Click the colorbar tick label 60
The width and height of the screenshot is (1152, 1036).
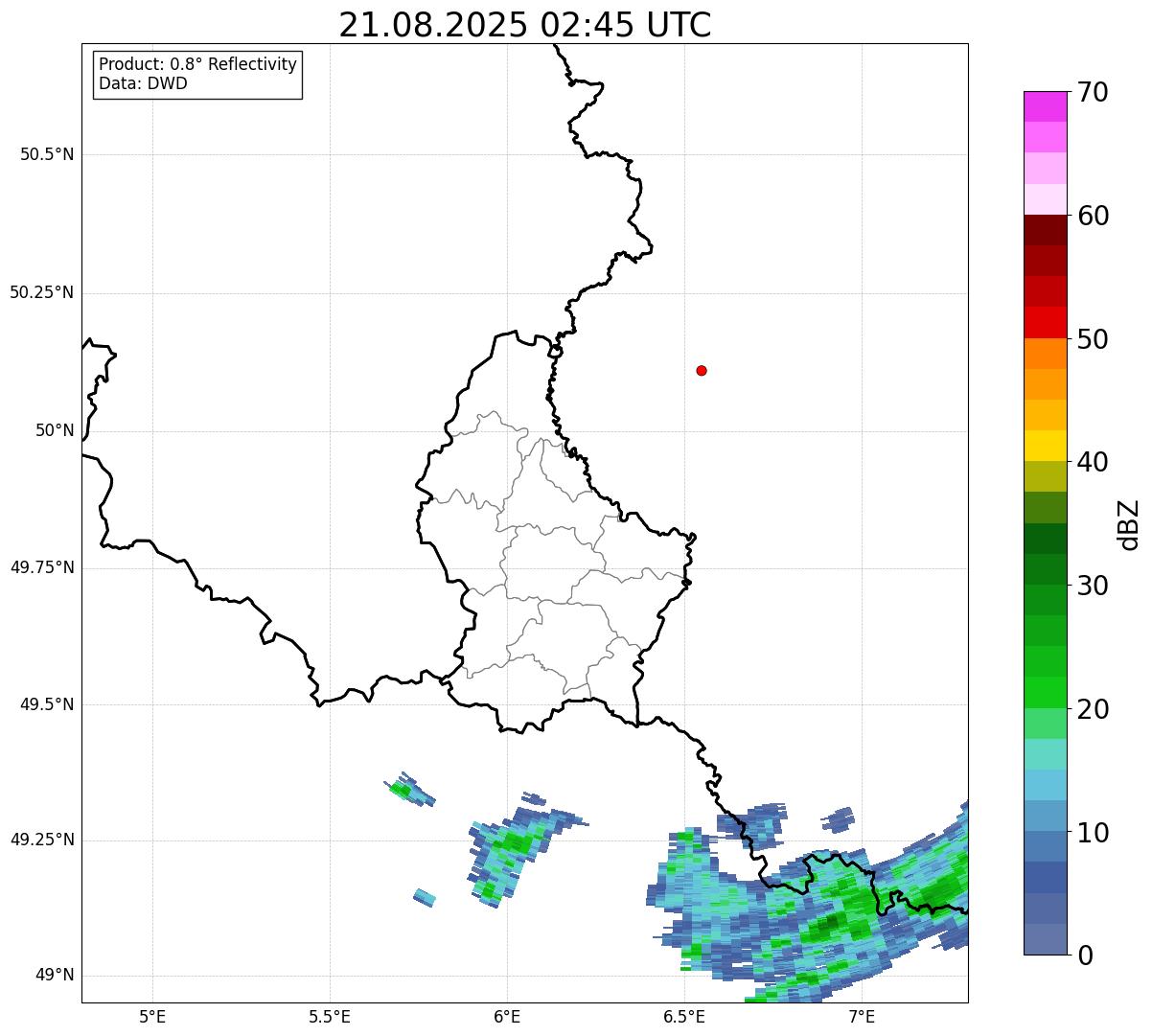pos(1094,216)
